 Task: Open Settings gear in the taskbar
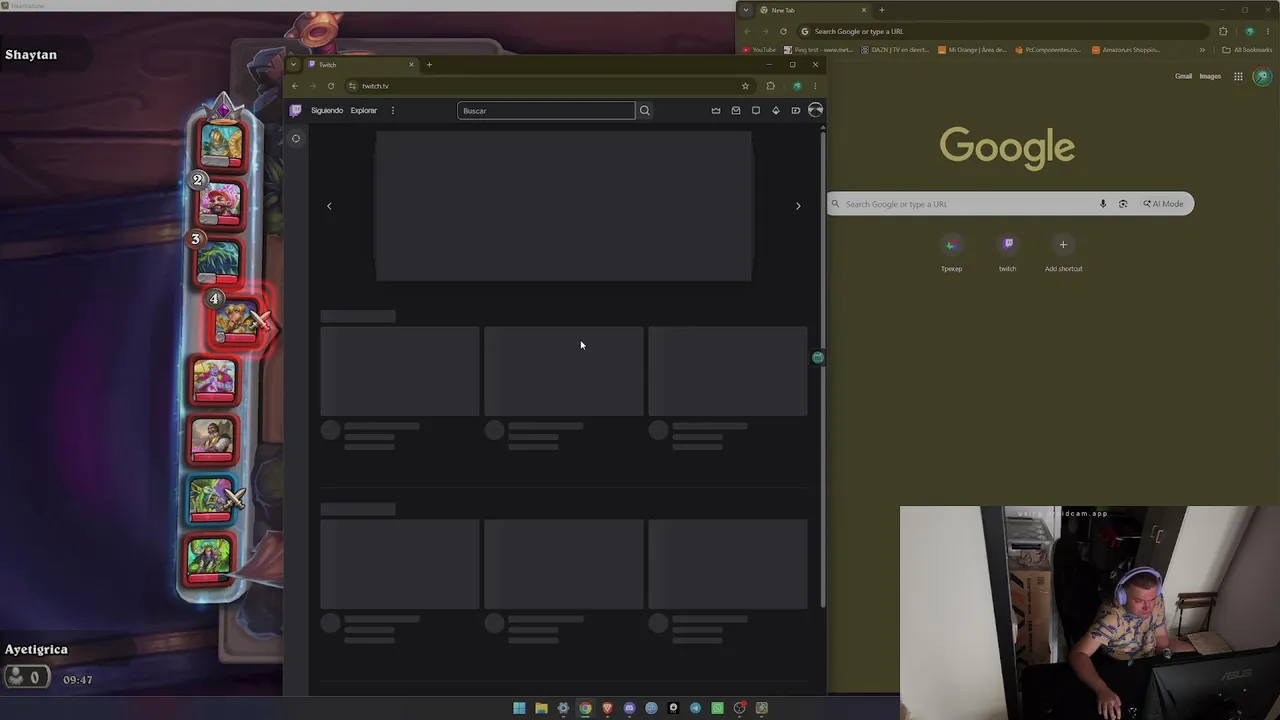click(x=563, y=708)
